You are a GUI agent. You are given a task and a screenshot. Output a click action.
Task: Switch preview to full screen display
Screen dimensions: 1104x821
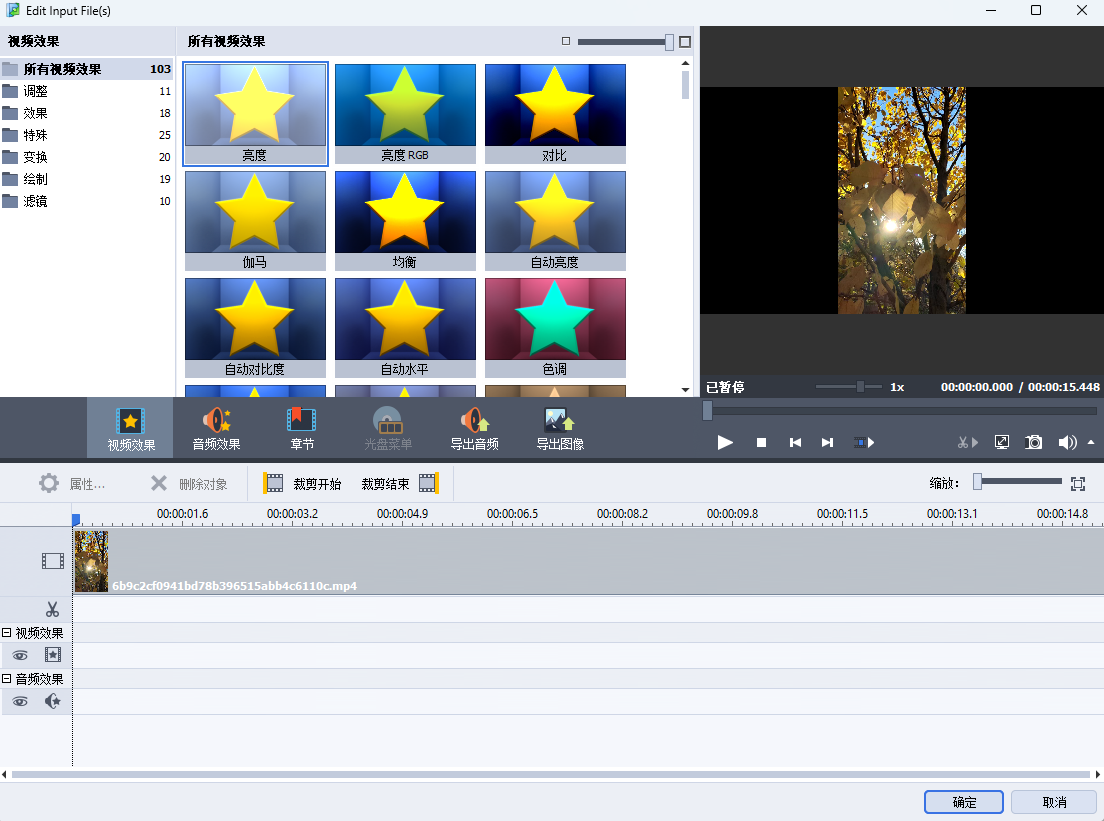point(1002,442)
